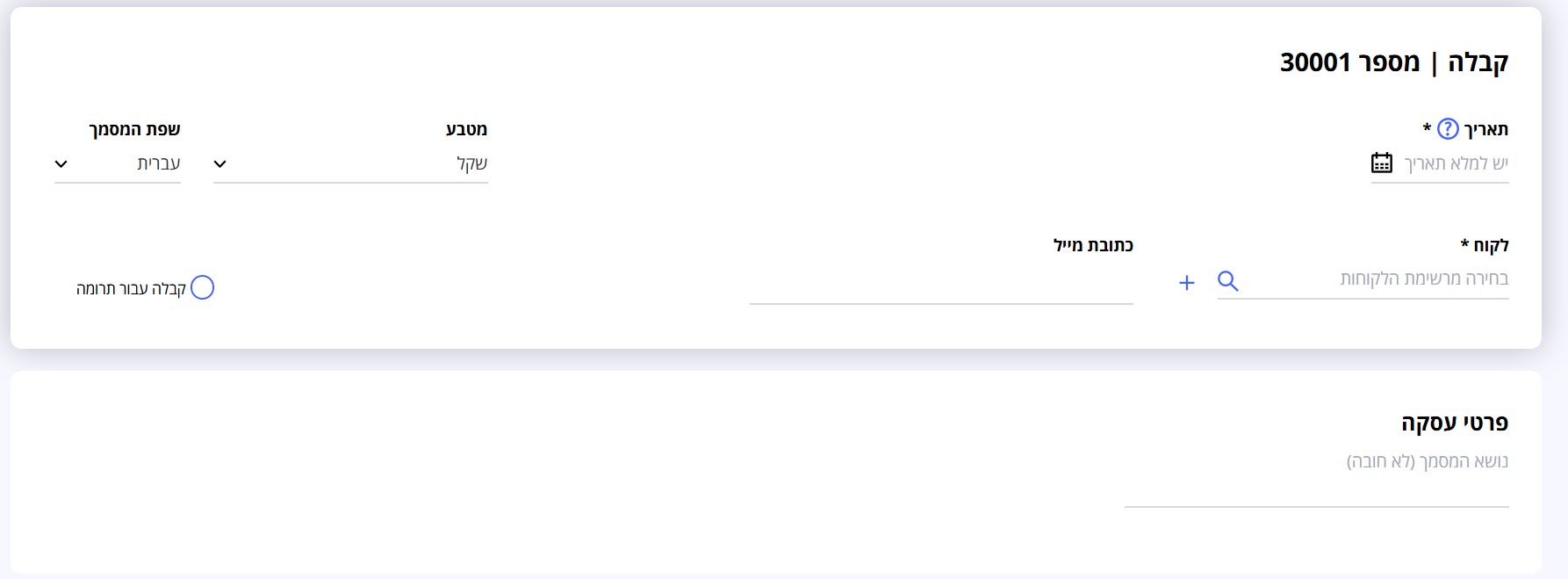The height and width of the screenshot is (579, 1568).
Task: Expand the מטבע currency chevron arrow
Action: pyautogui.click(x=220, y=164)
